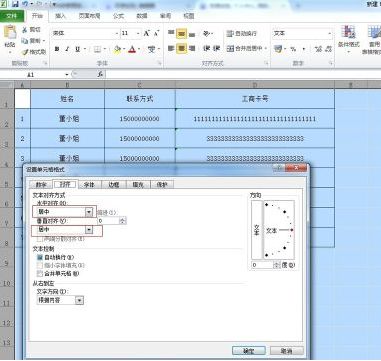The height and width of the screenshot is (361, 381).
Task: Switch to the 公式 Formulas tab
Action: coord(118,16)
